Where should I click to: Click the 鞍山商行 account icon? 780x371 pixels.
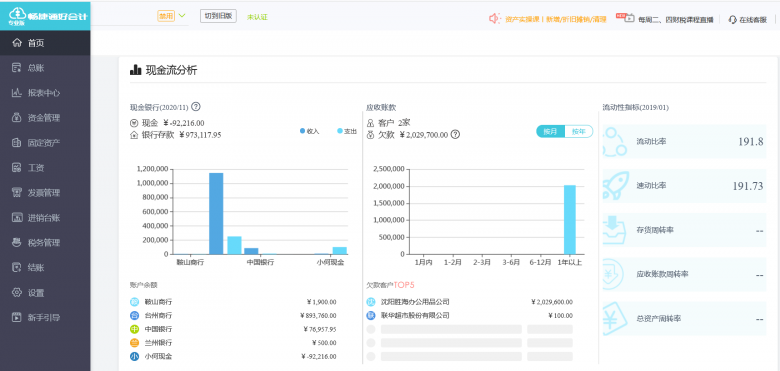[134, 302]
